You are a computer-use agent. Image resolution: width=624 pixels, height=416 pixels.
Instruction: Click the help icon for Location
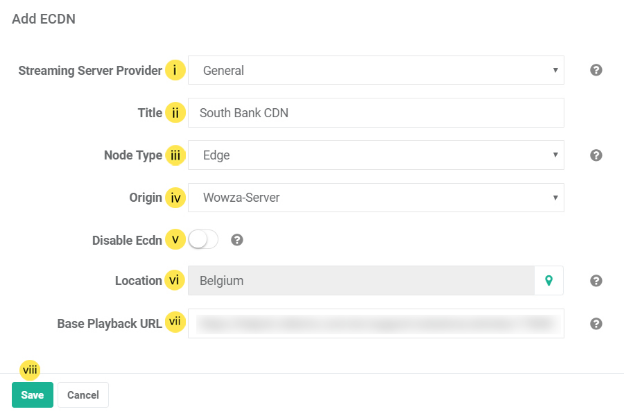tap(596, 281)
